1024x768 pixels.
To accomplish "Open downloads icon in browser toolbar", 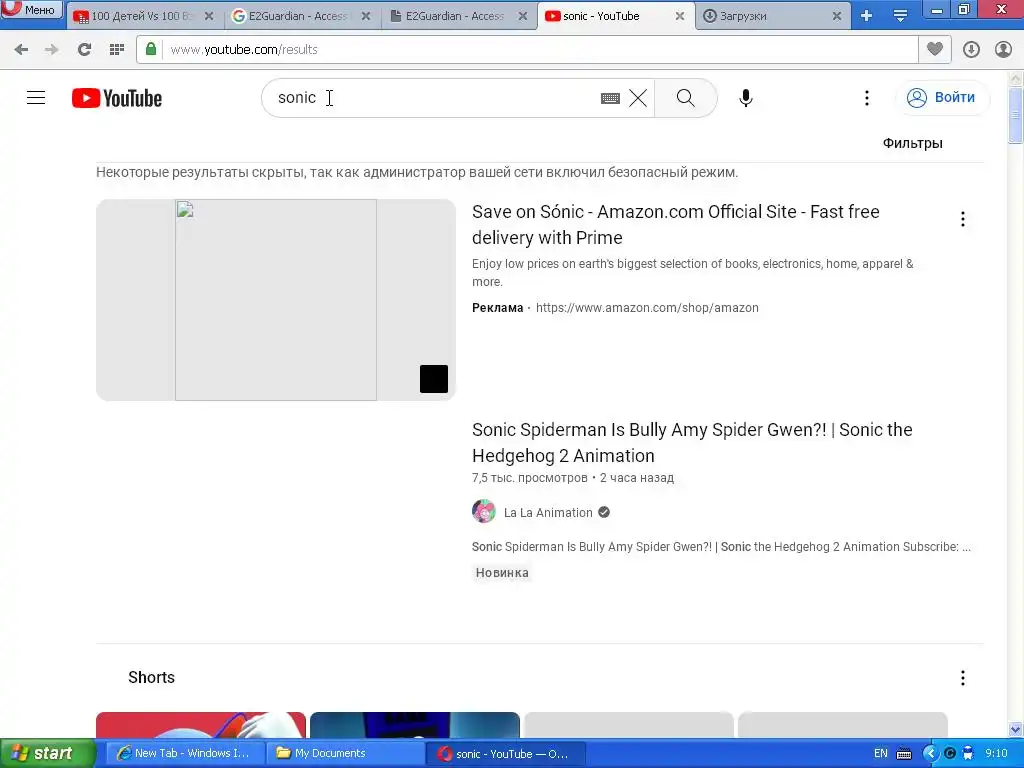I will point(971,50).
